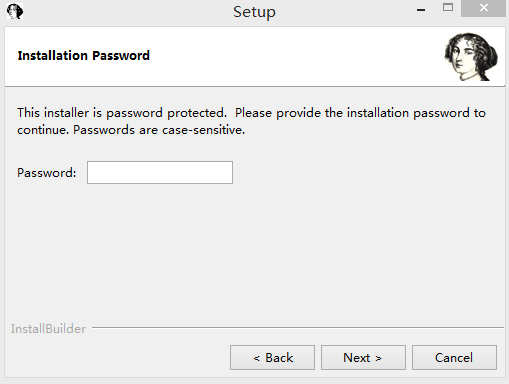Click the portrait icon in the title bar
This screenshot has width=509, height=384.
pos(15,11)
